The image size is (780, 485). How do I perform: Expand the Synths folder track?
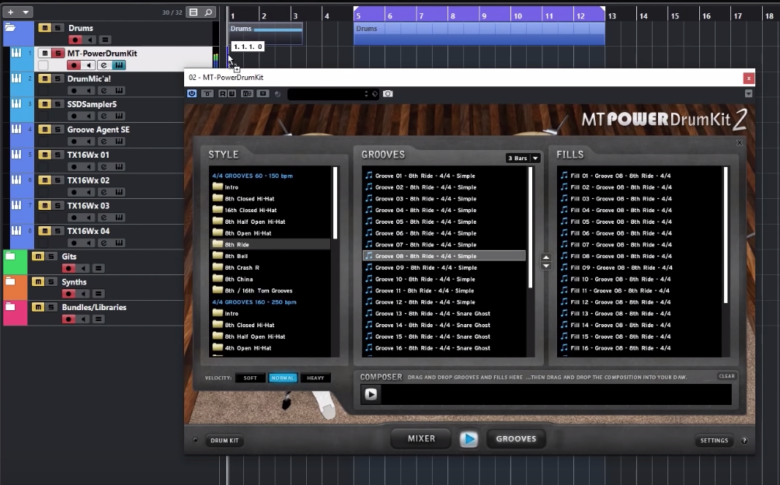pyautogui.click(x=10, y=282)
